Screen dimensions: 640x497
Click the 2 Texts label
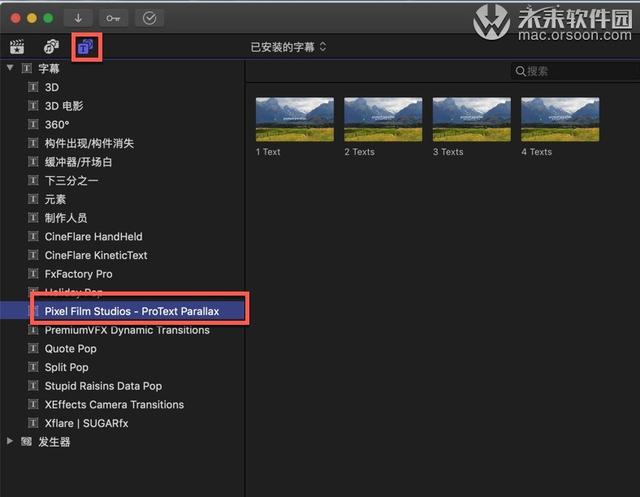pos(360,152)
